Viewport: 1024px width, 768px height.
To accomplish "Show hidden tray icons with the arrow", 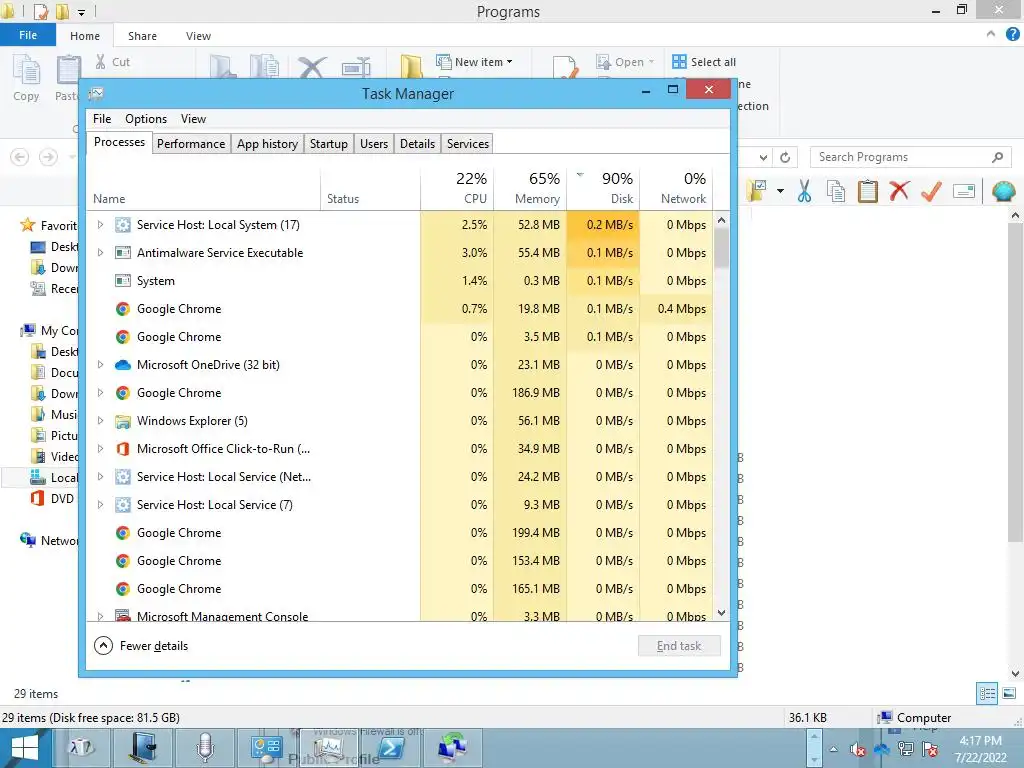I will click(x=833, y=750).
